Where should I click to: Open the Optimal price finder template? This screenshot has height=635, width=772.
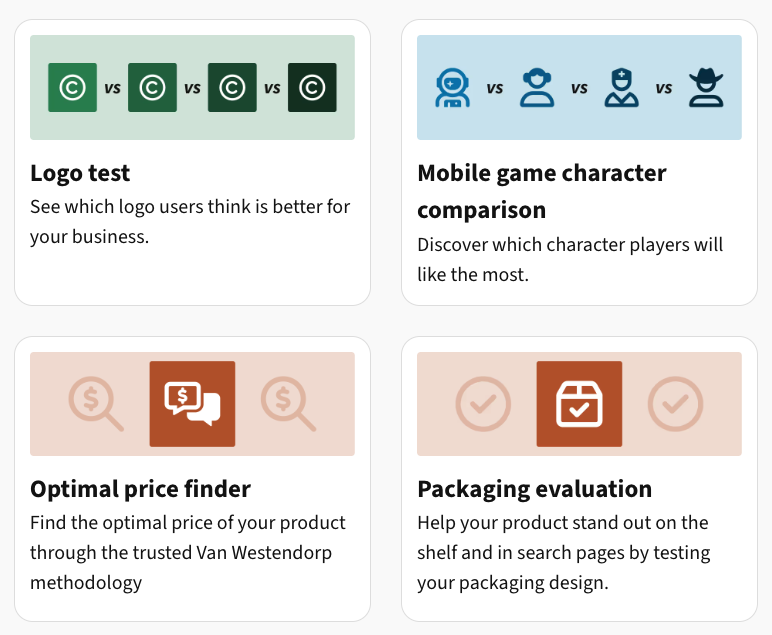click(x=193, y=479)
